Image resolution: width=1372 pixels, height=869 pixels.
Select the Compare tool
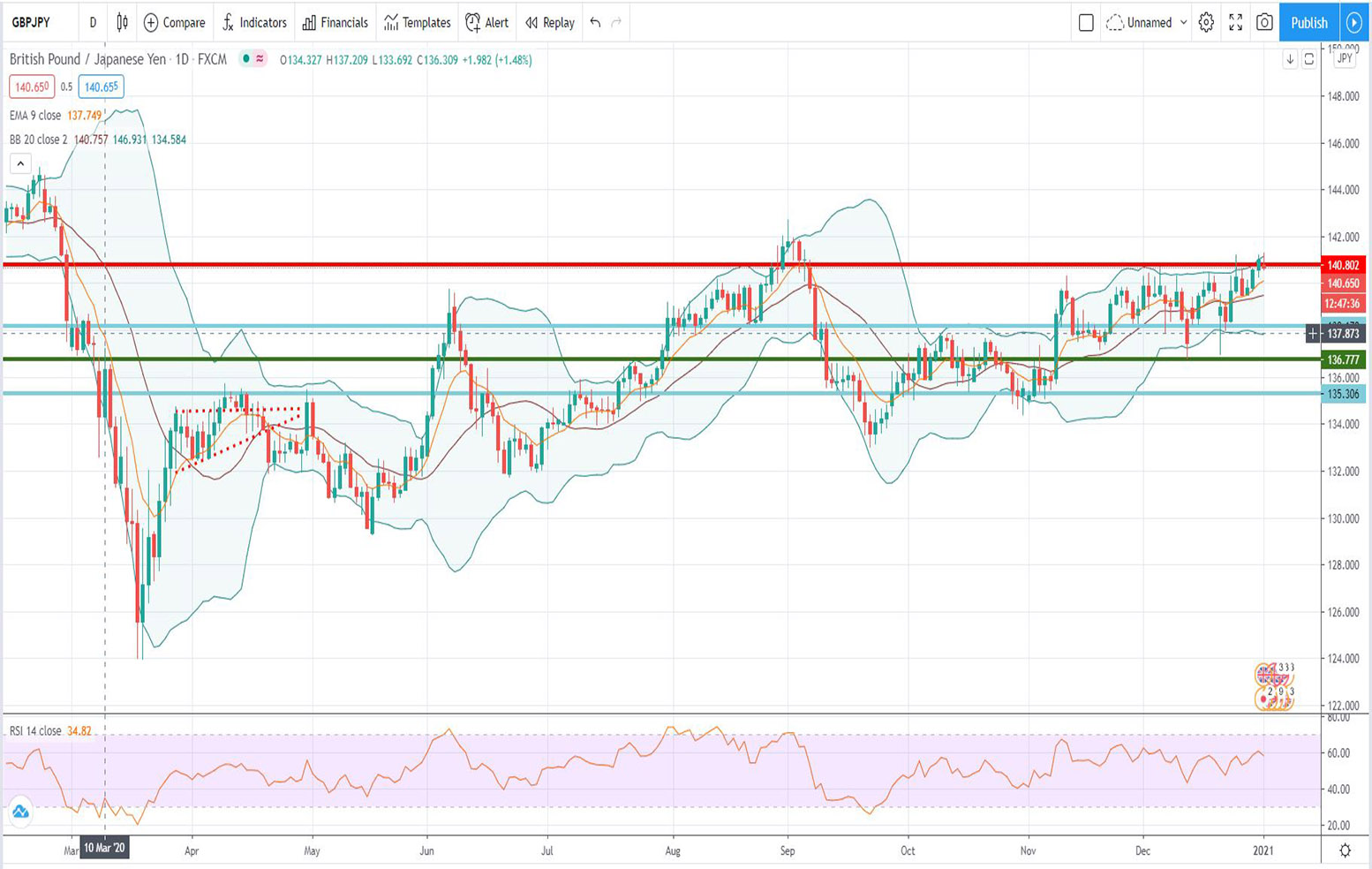click(x=174, y=23)
